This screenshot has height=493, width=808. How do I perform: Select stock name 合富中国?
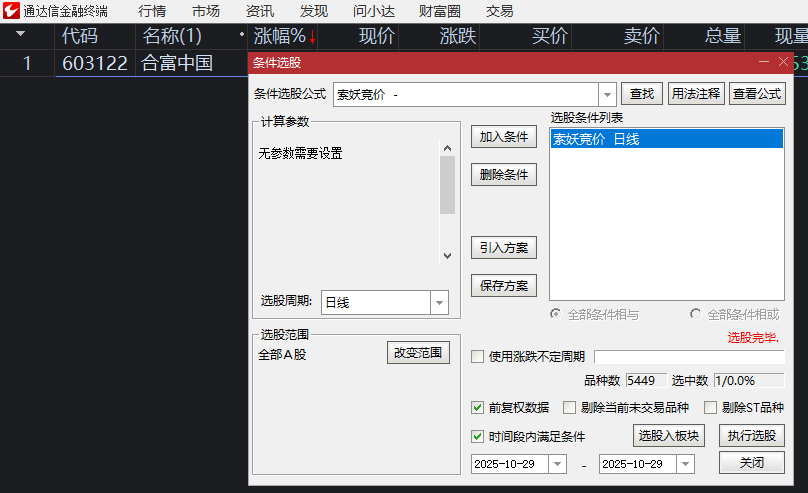pos(177,63)
